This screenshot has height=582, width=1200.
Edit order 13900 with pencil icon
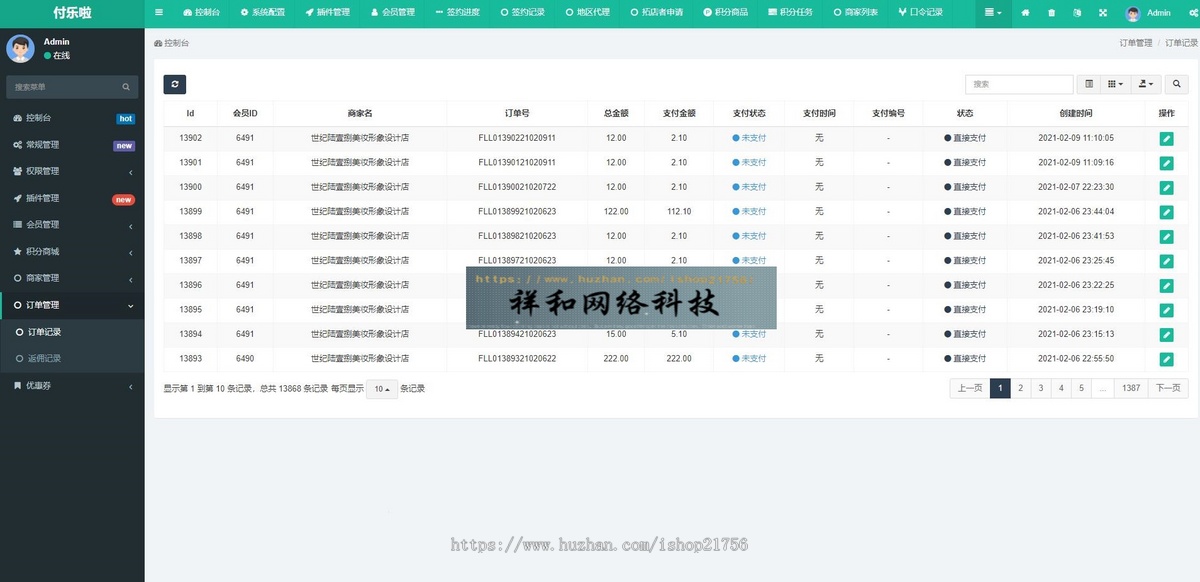1166,187
